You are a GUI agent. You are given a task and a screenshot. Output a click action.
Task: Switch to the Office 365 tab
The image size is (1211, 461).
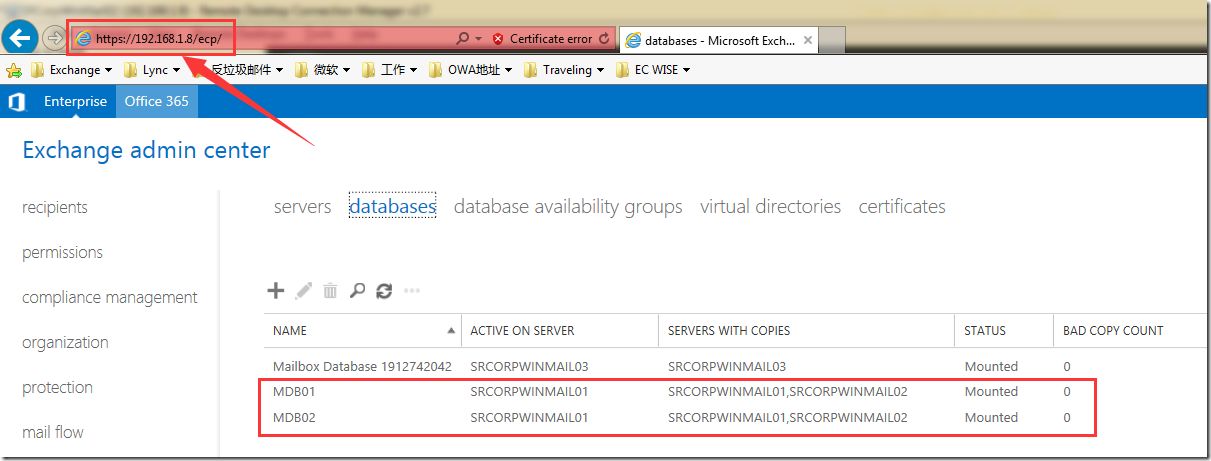(x=157, y=101)
